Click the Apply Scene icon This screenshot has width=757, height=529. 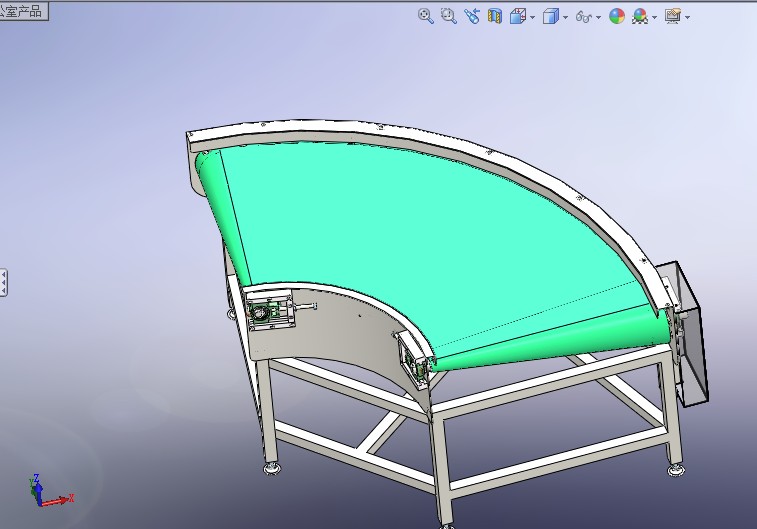pos(640,16)
